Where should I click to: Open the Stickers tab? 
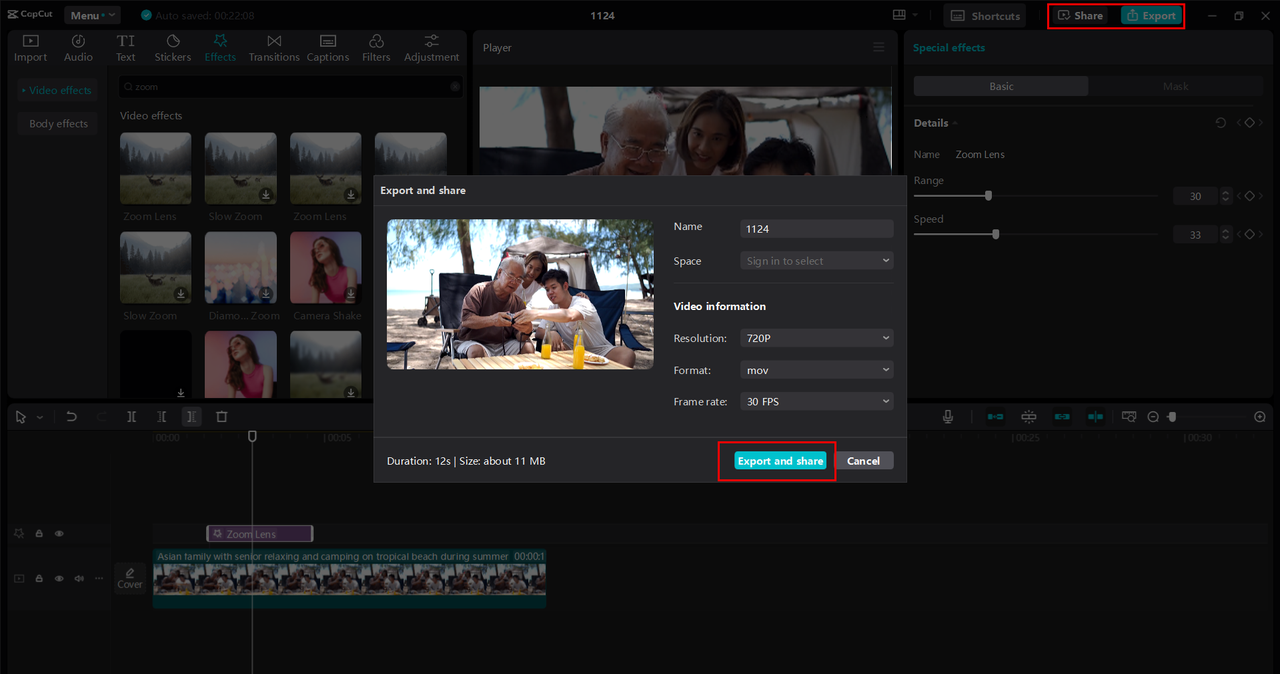coord(172,48)
